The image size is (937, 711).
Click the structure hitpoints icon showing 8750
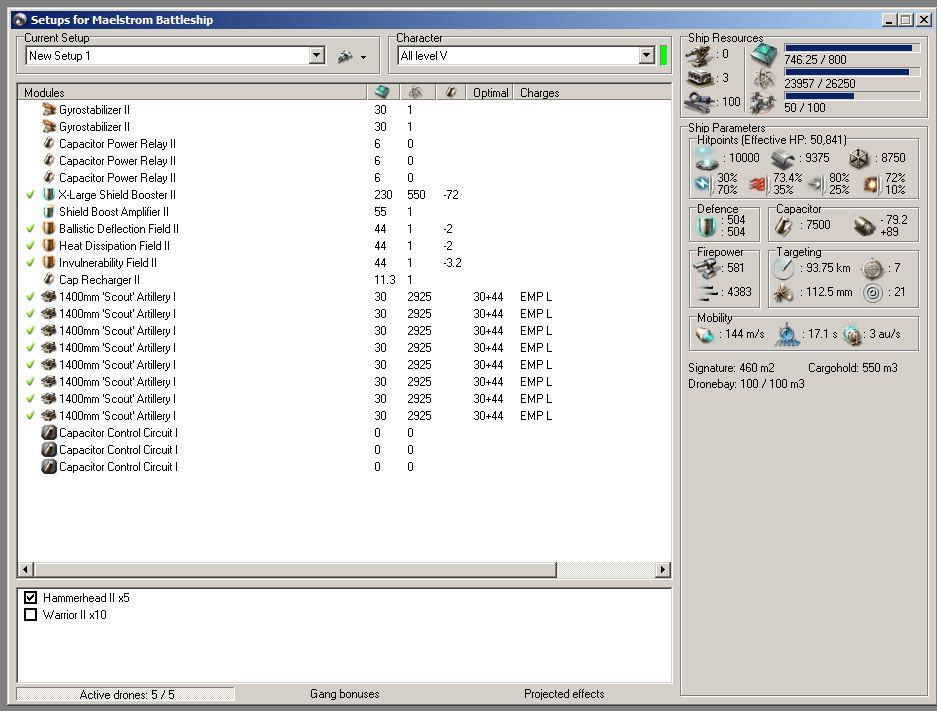[x=859, y=158]
